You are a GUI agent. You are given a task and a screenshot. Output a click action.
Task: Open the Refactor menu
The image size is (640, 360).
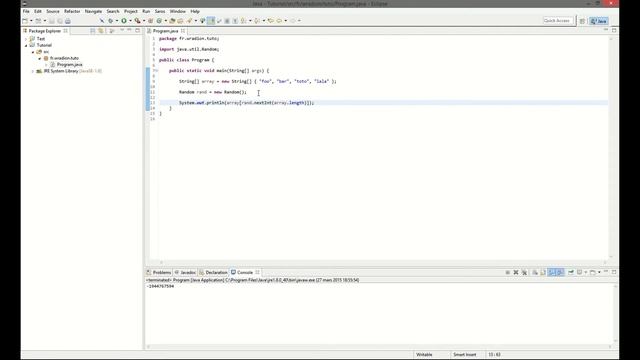click(x=72, y=11)
